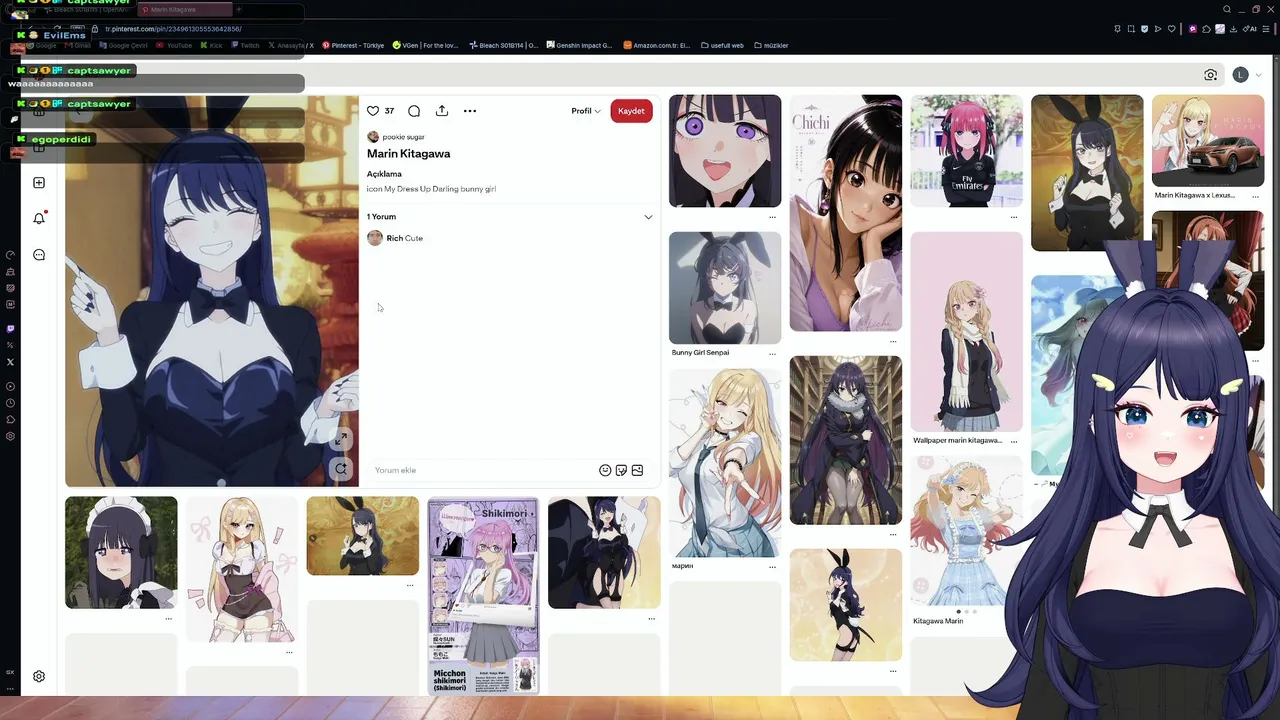Click the browser toolbar heart bookmark icon

pos(1172,29)
